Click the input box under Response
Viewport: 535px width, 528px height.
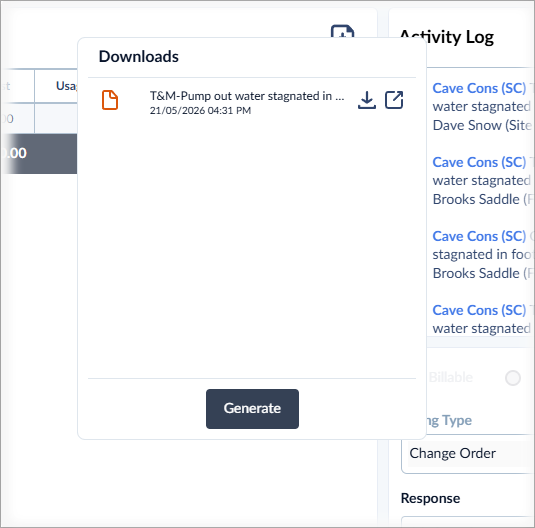[x=468, y=522]
